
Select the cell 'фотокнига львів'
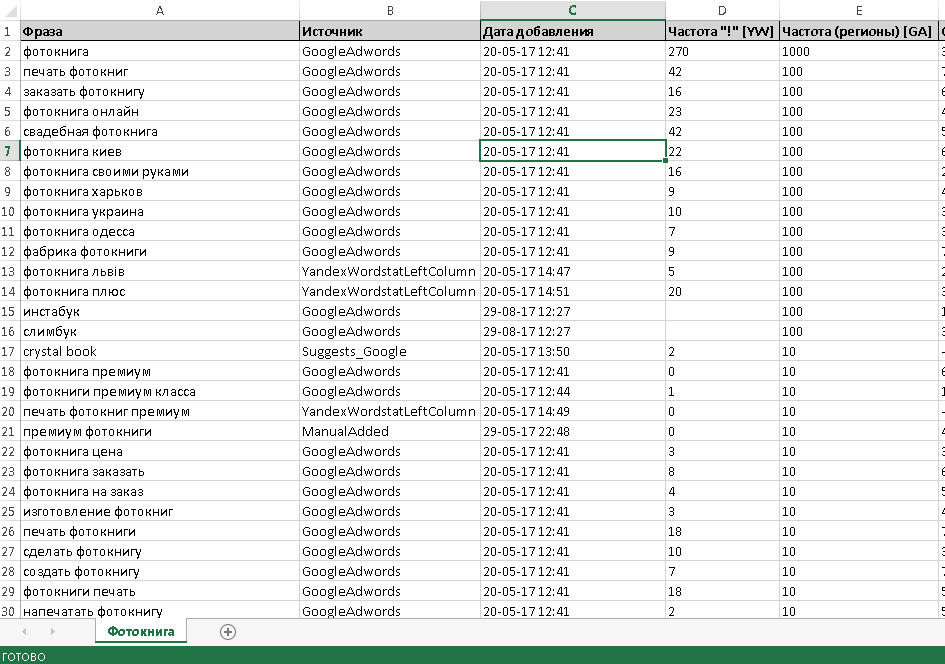click(x=160, y=271)
